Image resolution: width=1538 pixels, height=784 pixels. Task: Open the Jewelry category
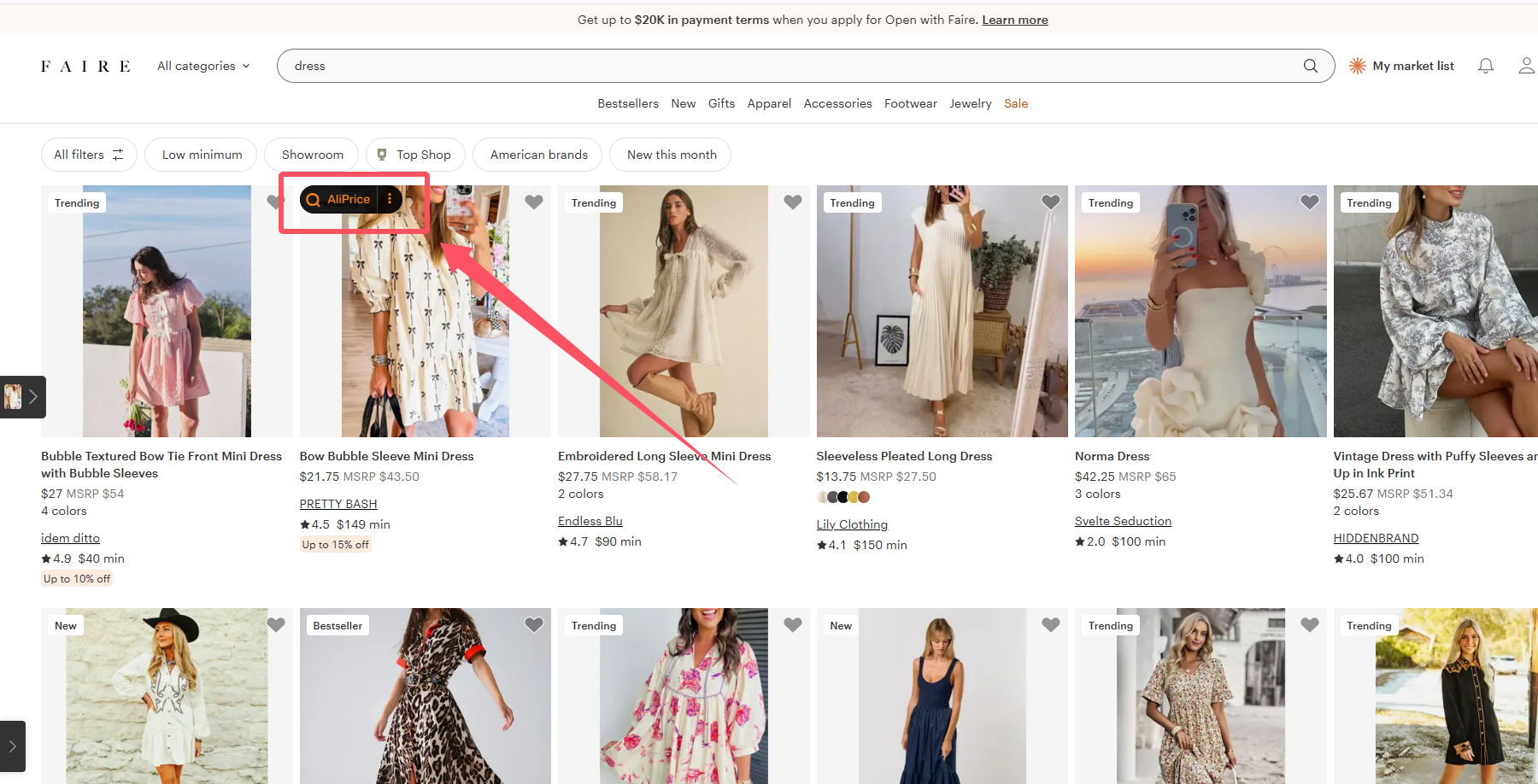click(x=971, y=103)
